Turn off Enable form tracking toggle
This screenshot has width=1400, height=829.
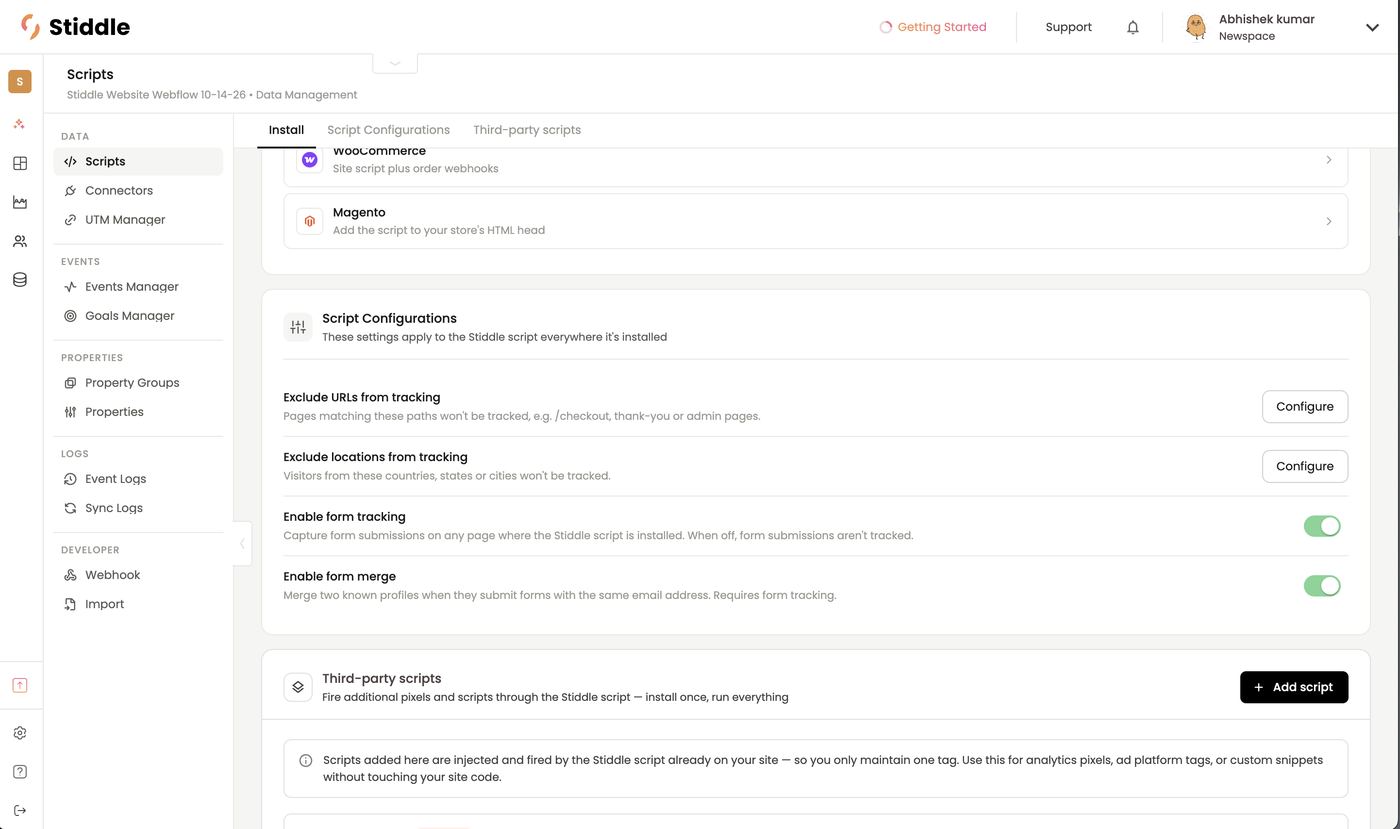point(1322,526)
